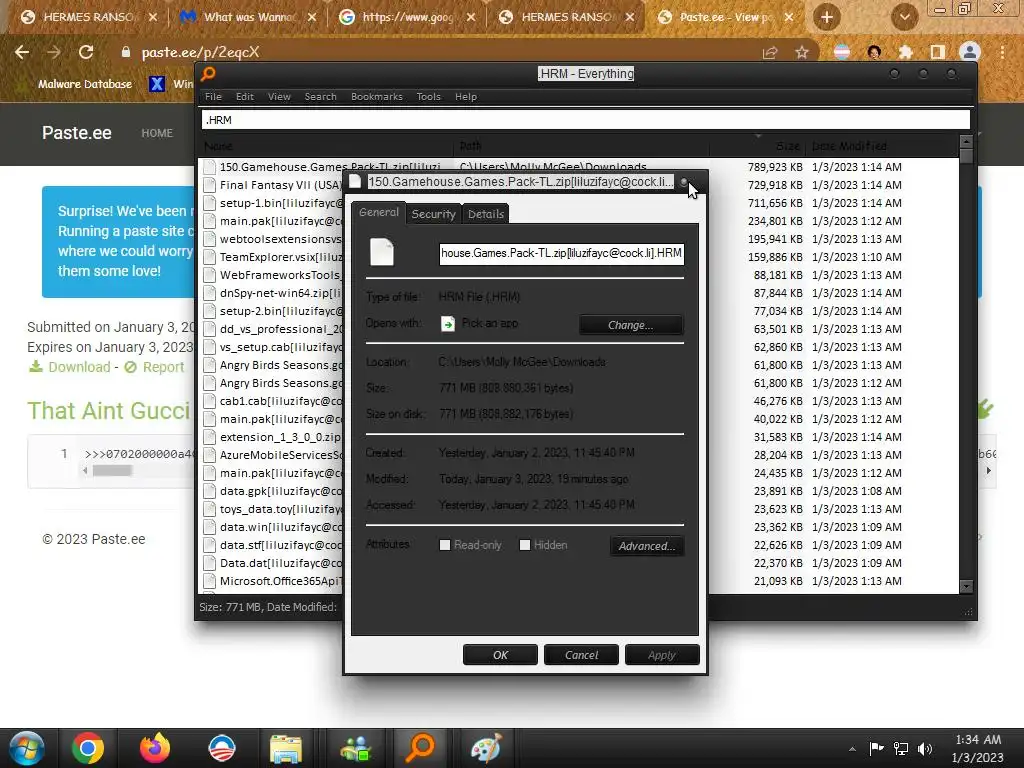Open Everything Help menu

pyautogui.click(x=466, y=97)
